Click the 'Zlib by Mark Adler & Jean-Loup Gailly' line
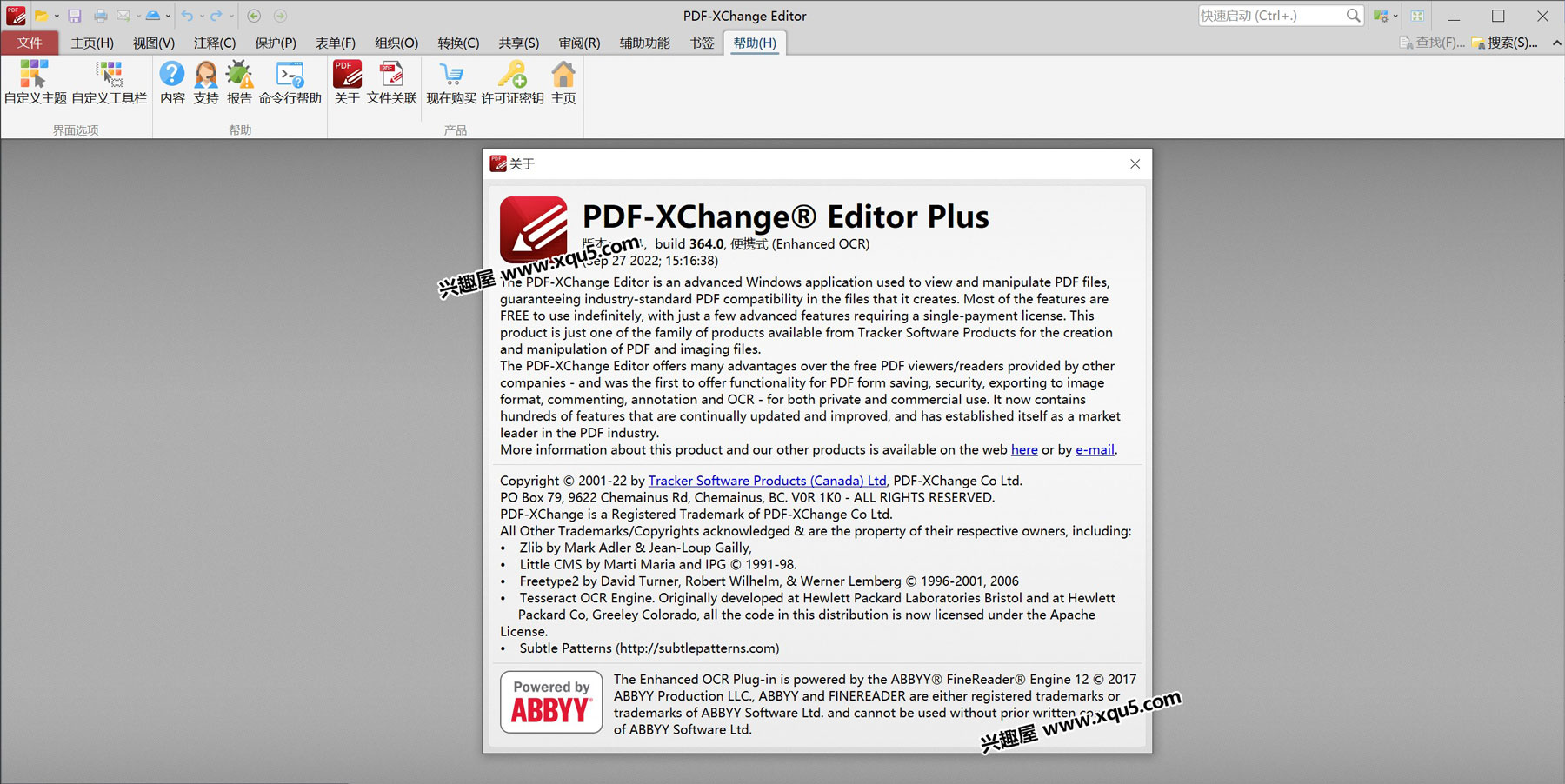The height and width of the screenshot is (784, 1565). [x=636, y=548]
